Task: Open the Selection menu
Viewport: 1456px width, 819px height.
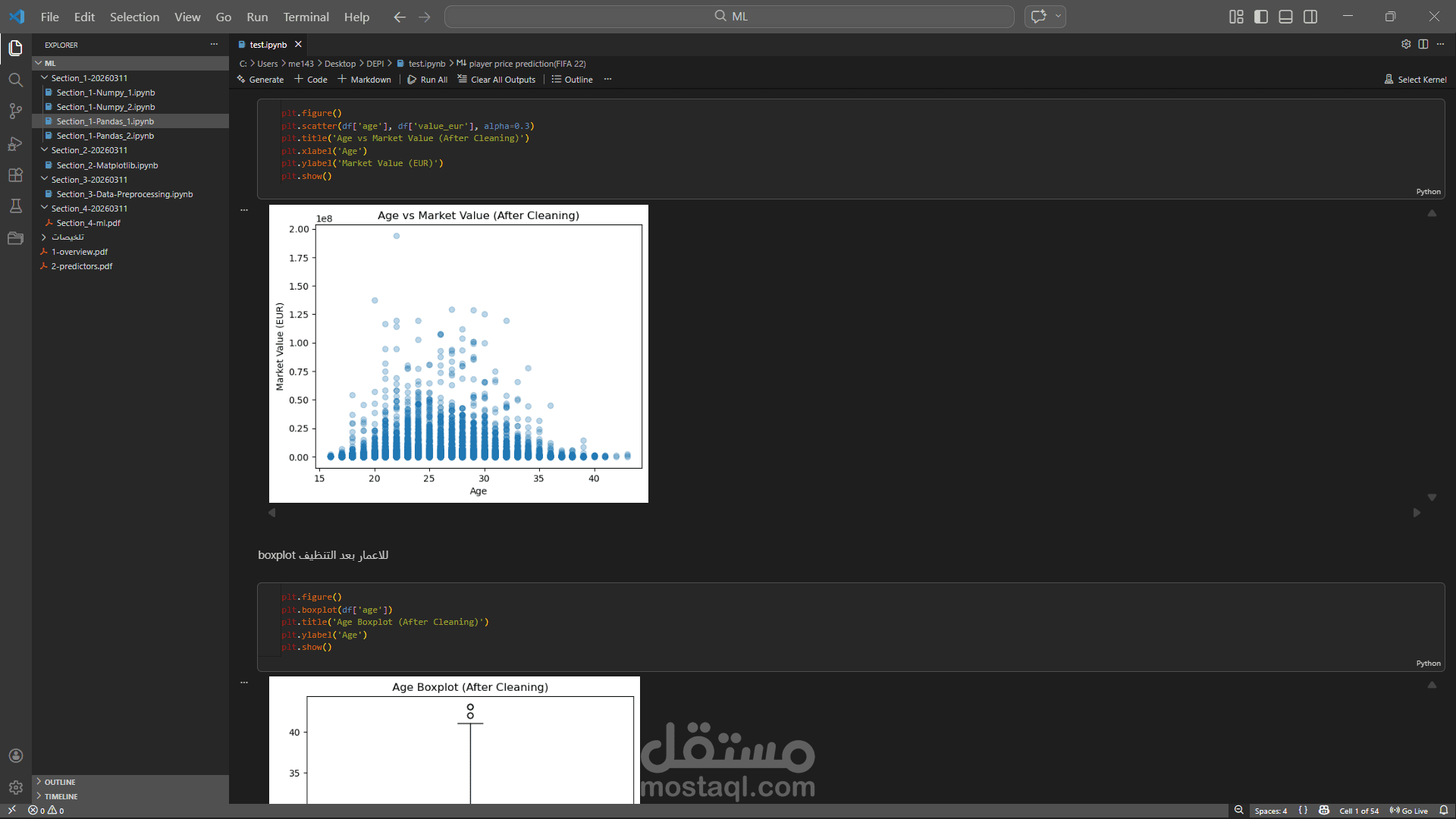Action: pos(134,17)
